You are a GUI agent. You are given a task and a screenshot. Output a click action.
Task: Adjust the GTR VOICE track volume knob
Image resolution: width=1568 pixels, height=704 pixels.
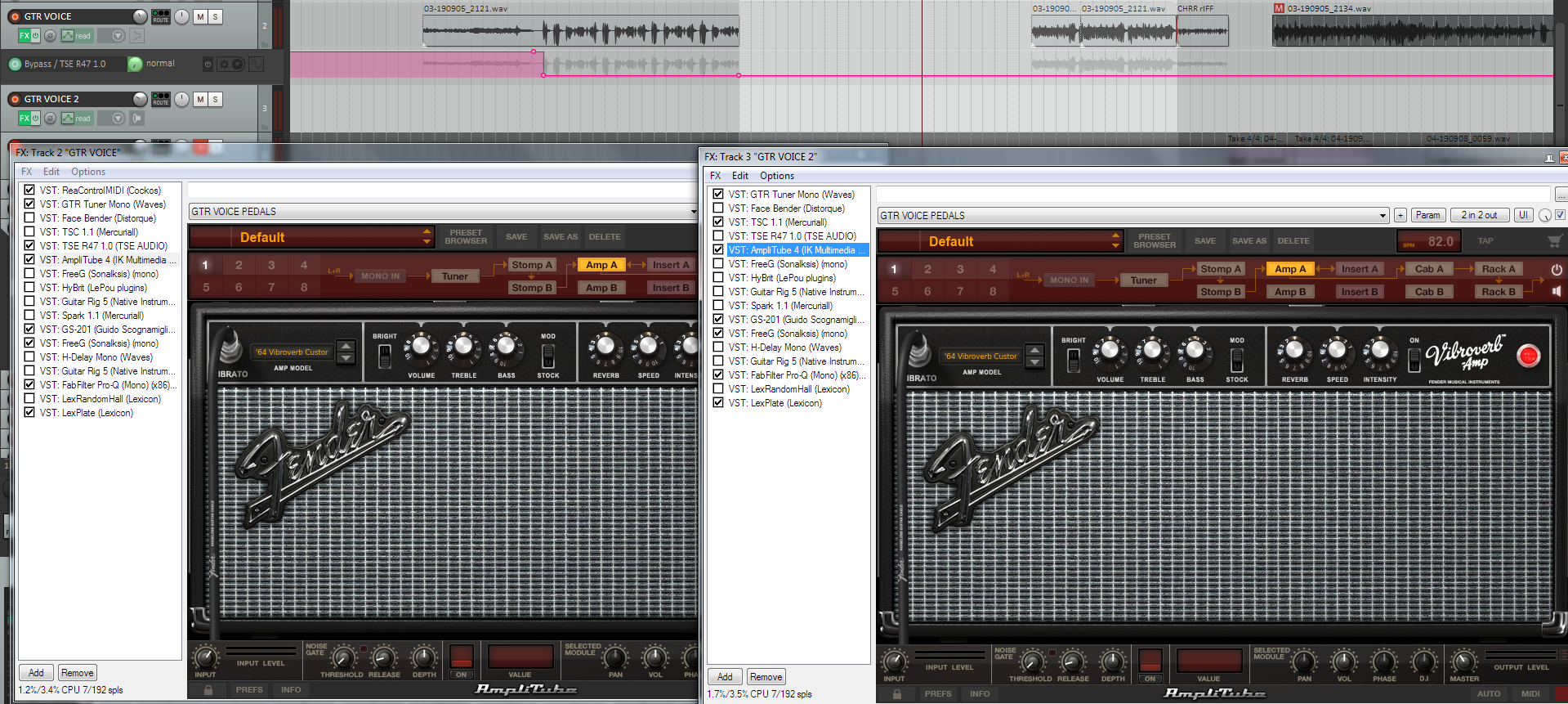pyautogui.click(x=140, y=16)
